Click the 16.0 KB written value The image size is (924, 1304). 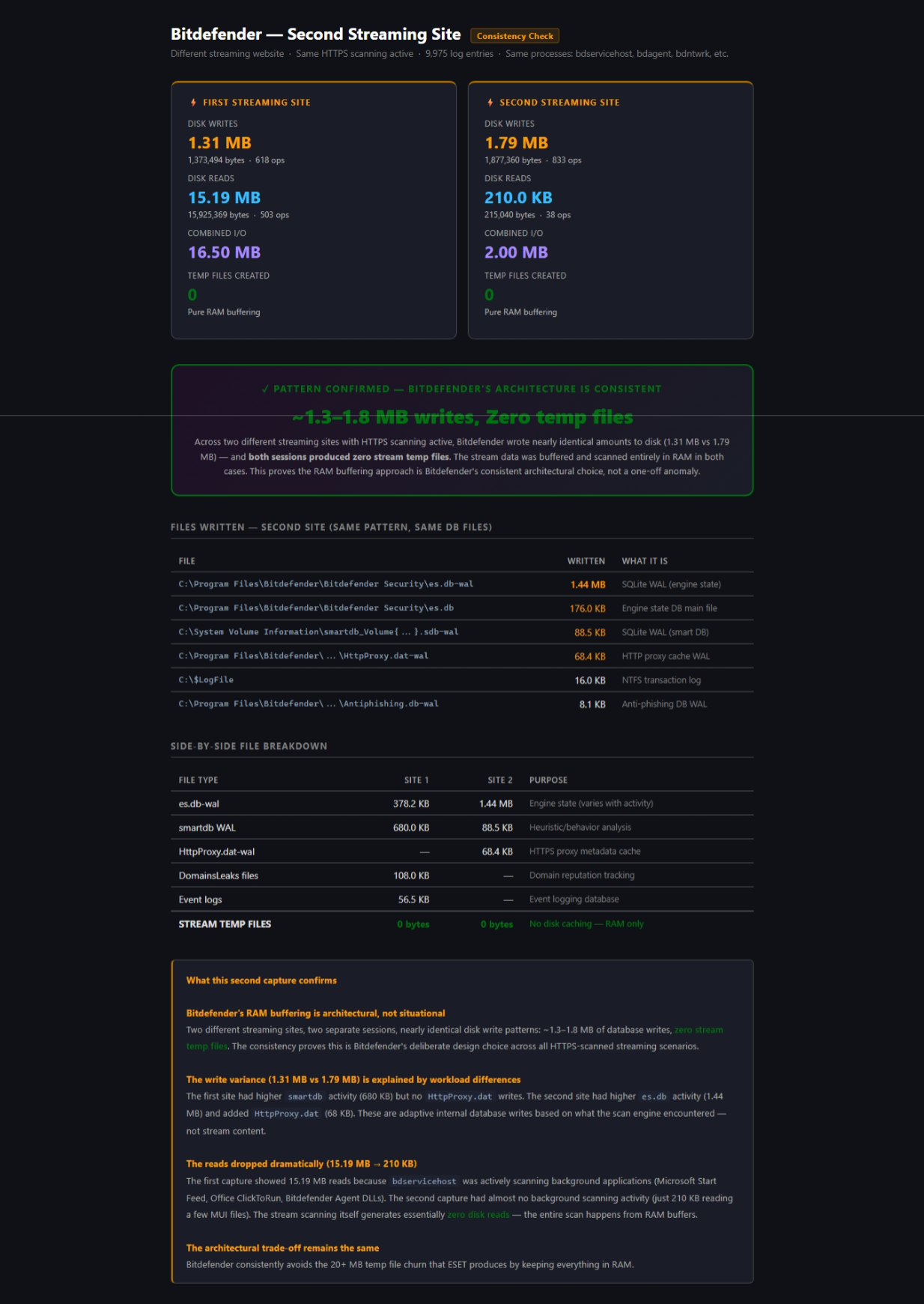[590, 681]
